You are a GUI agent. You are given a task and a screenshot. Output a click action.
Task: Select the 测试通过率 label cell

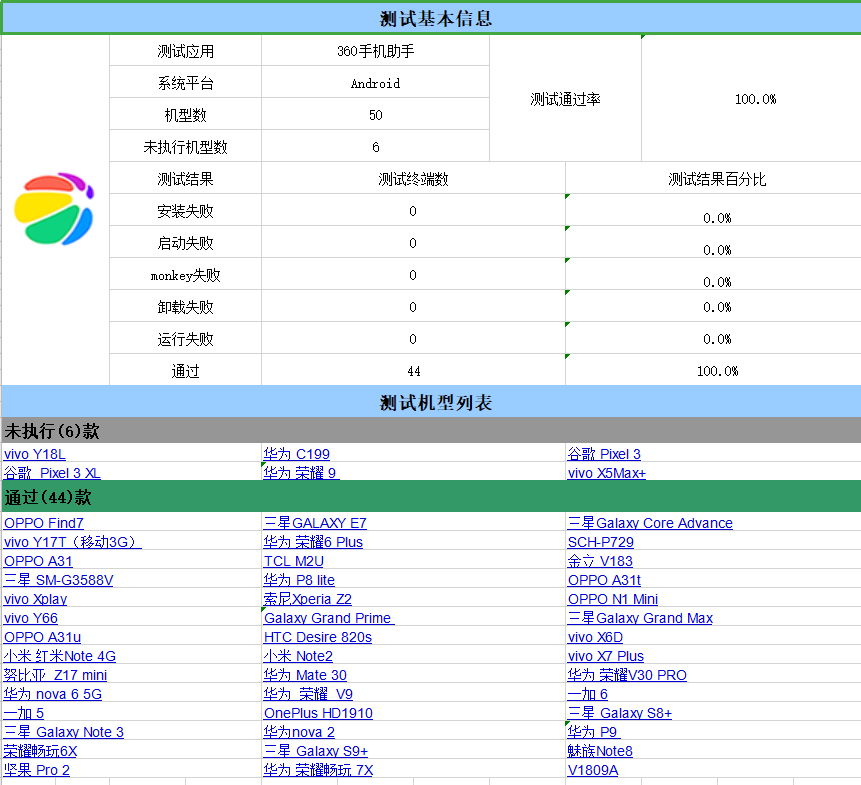pyautogui.click(x=566, y=99)
